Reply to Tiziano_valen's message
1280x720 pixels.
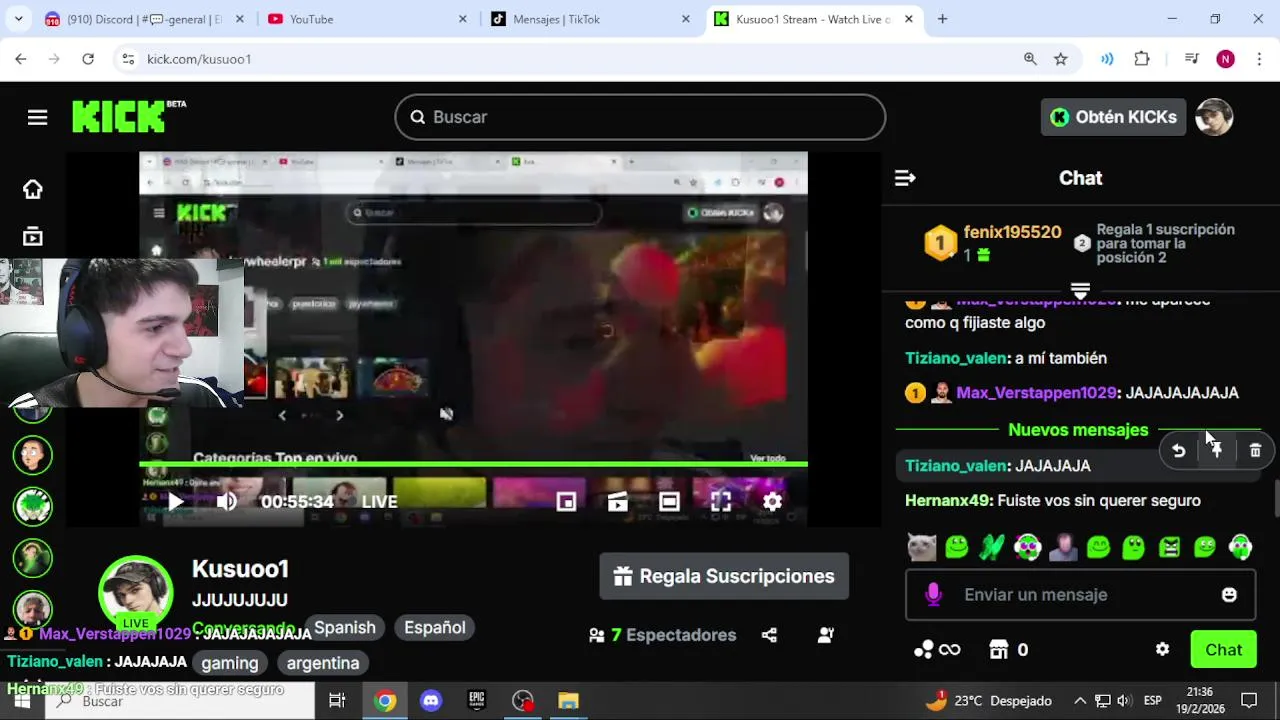point(1179,451)
